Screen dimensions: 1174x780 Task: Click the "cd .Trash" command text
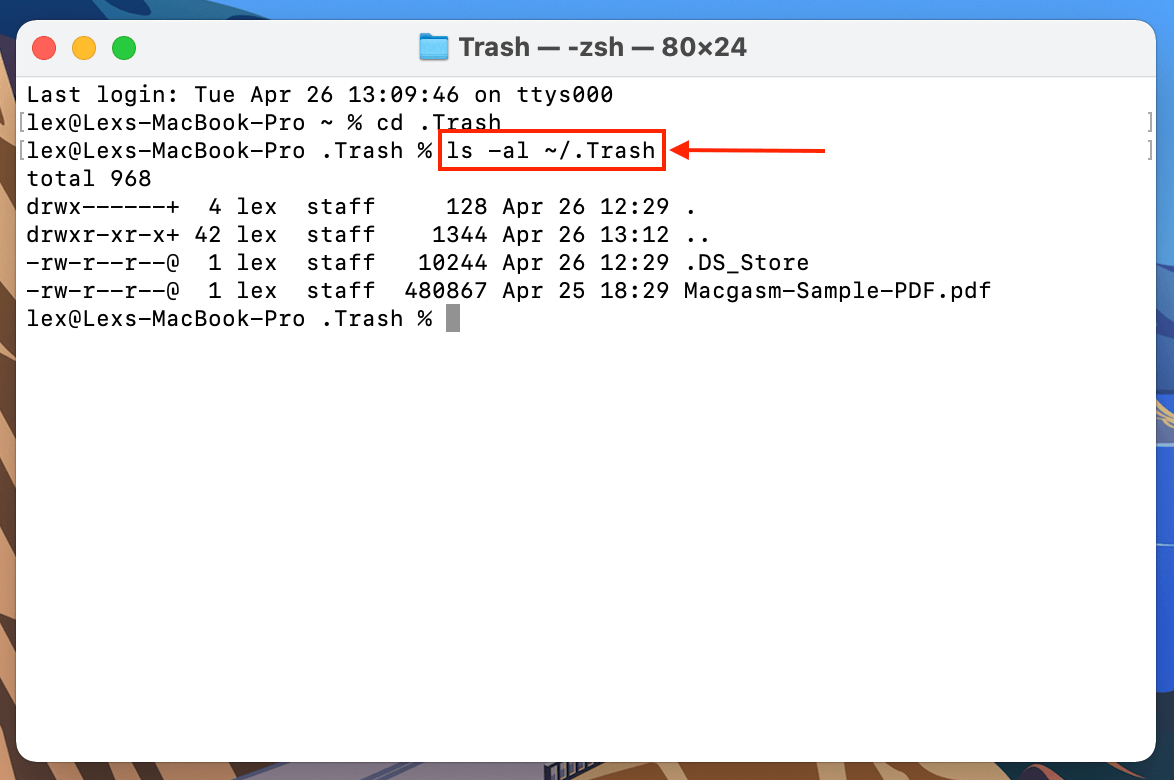(x=438, y=123)
